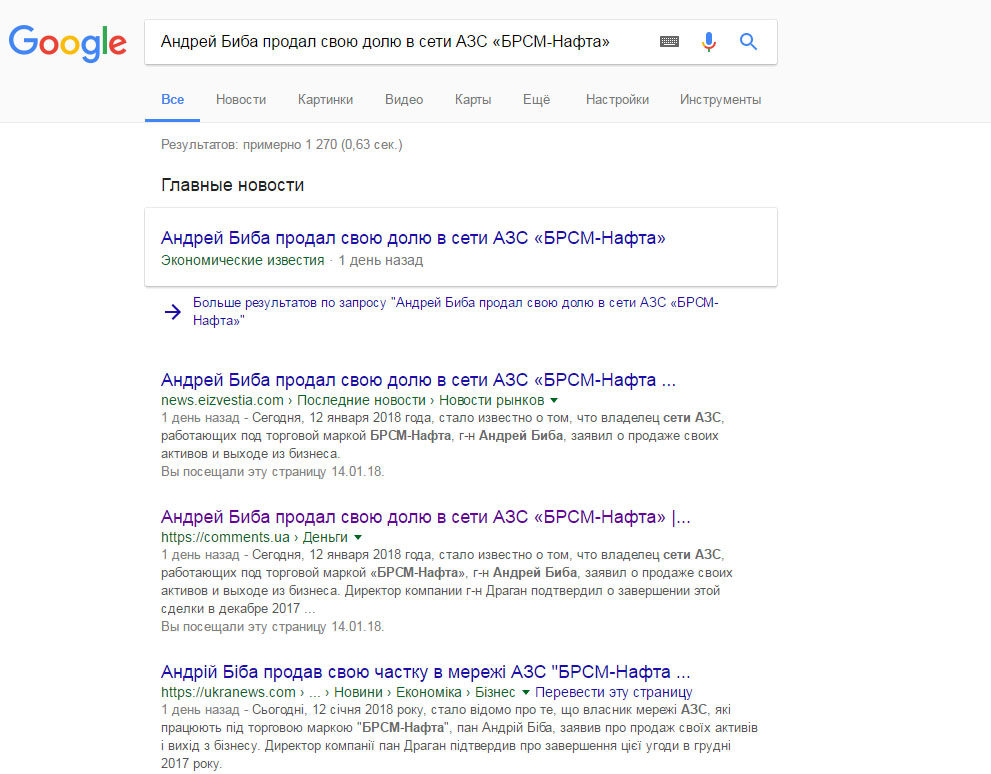This screenshot has width=991, height=774.
Task: Switch to the Новости tab
Action: 241,100
